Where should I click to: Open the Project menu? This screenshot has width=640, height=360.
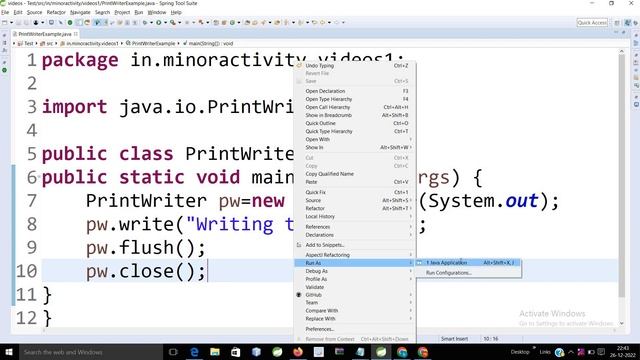click(x=122, y=12)
